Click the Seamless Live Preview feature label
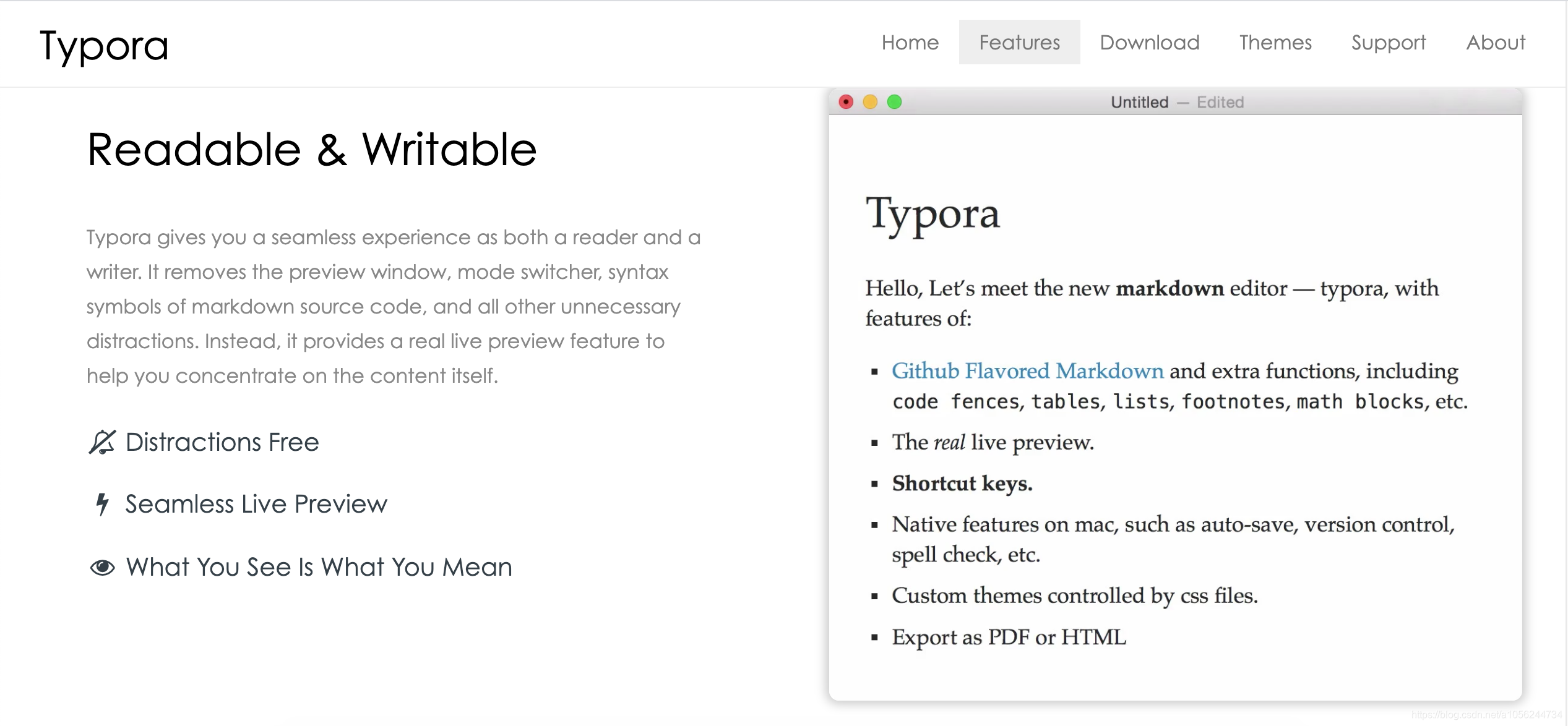The image size is (1568, 726). (x=256, y=504)
